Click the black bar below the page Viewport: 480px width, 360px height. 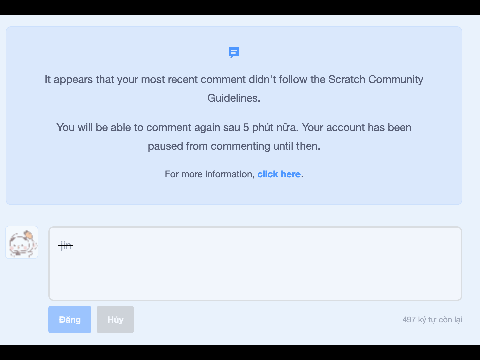click(x=240, y=352)
